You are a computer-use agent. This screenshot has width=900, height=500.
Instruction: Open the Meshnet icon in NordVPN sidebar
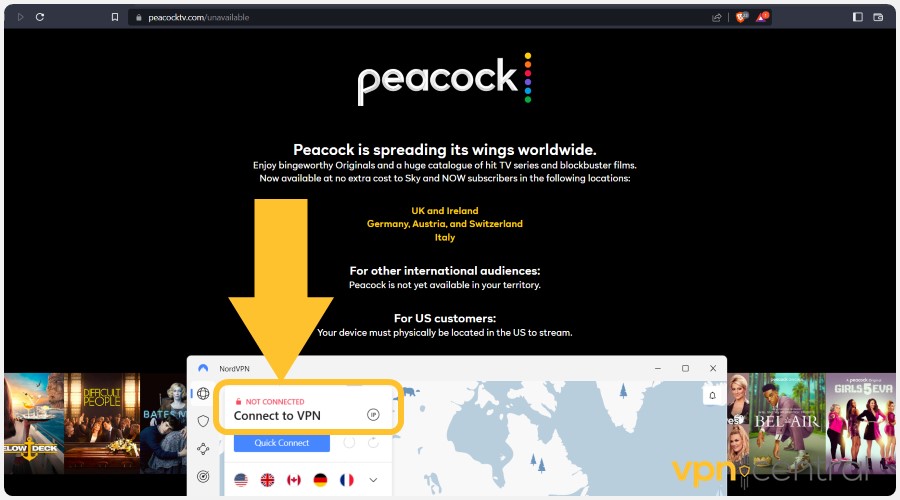coord(203,448)
